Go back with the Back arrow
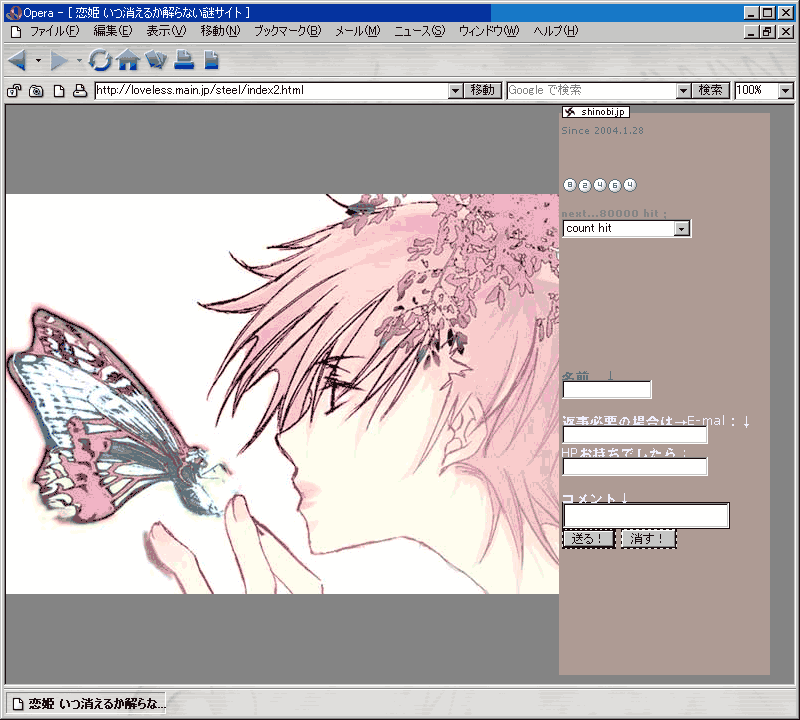The height and width of the screenshot is (720, 800). [x=17, y=60]
